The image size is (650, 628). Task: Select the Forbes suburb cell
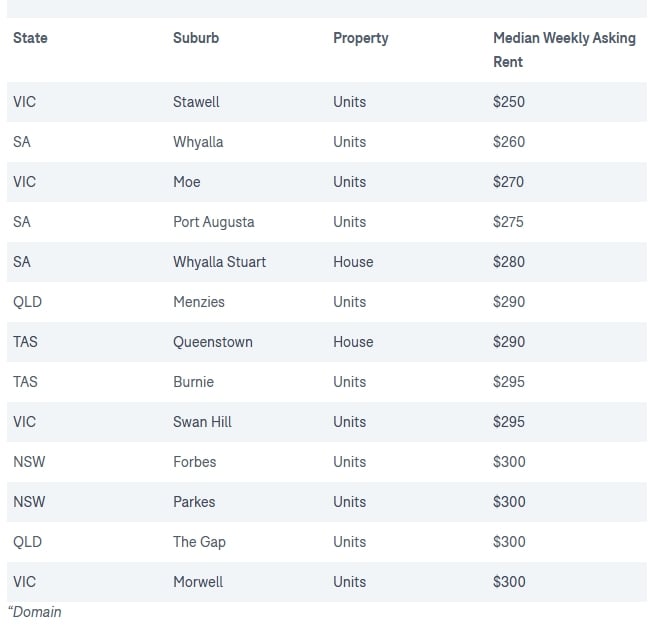pyautogui.click(x=194, y=462)
